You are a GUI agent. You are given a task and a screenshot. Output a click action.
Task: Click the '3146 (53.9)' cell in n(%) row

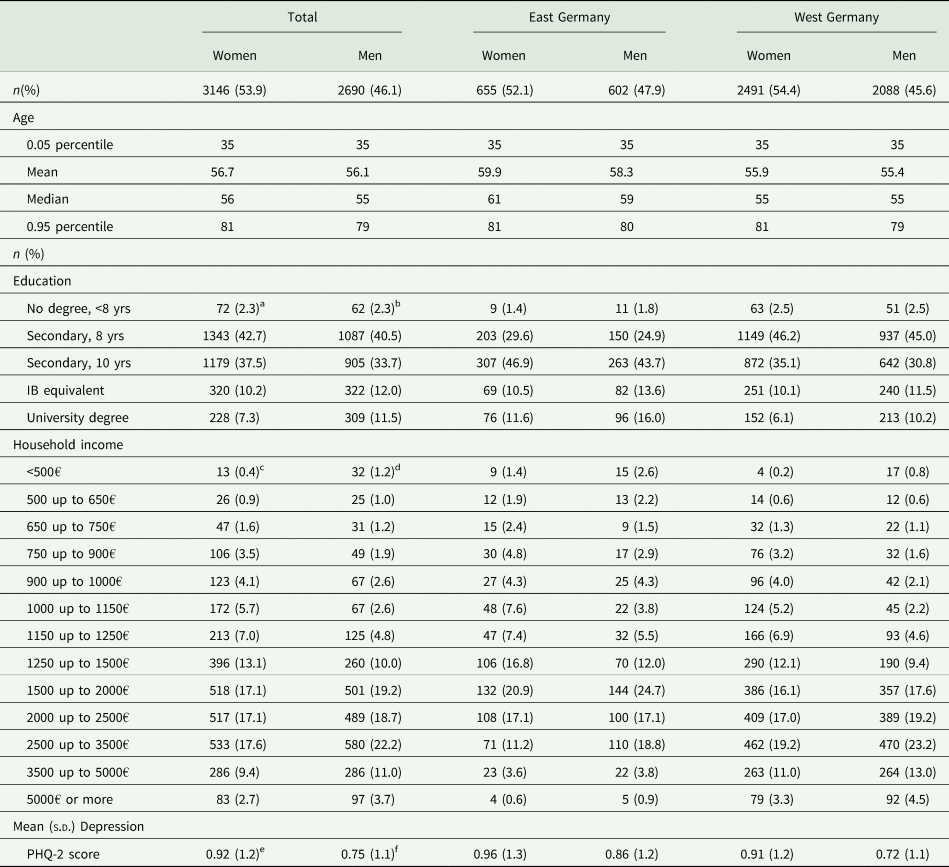click(x=235, y=90)
